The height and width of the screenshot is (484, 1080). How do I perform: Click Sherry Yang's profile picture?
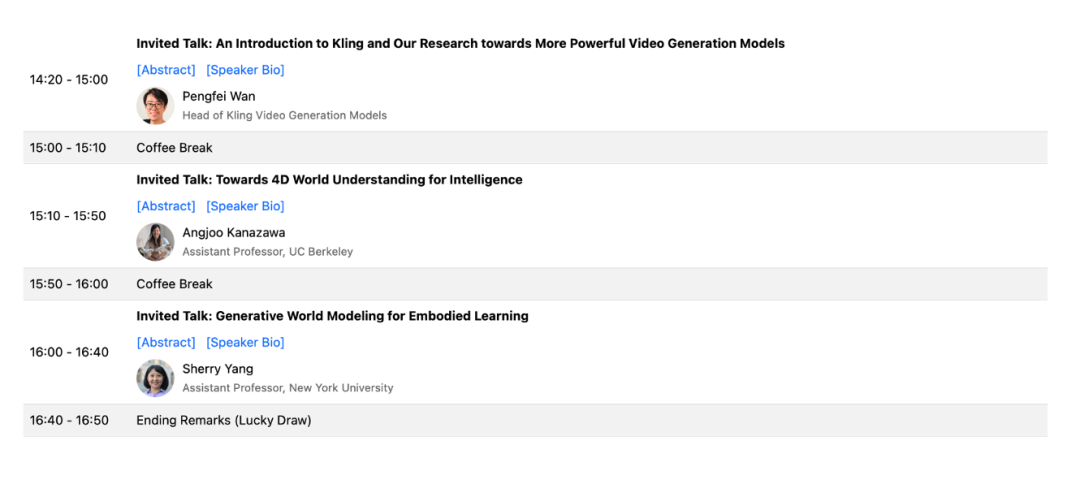155,377
